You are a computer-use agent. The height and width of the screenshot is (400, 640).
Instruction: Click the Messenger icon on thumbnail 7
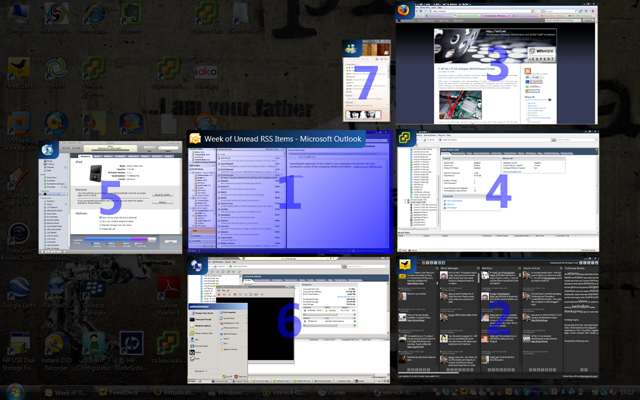click(351, 52)
